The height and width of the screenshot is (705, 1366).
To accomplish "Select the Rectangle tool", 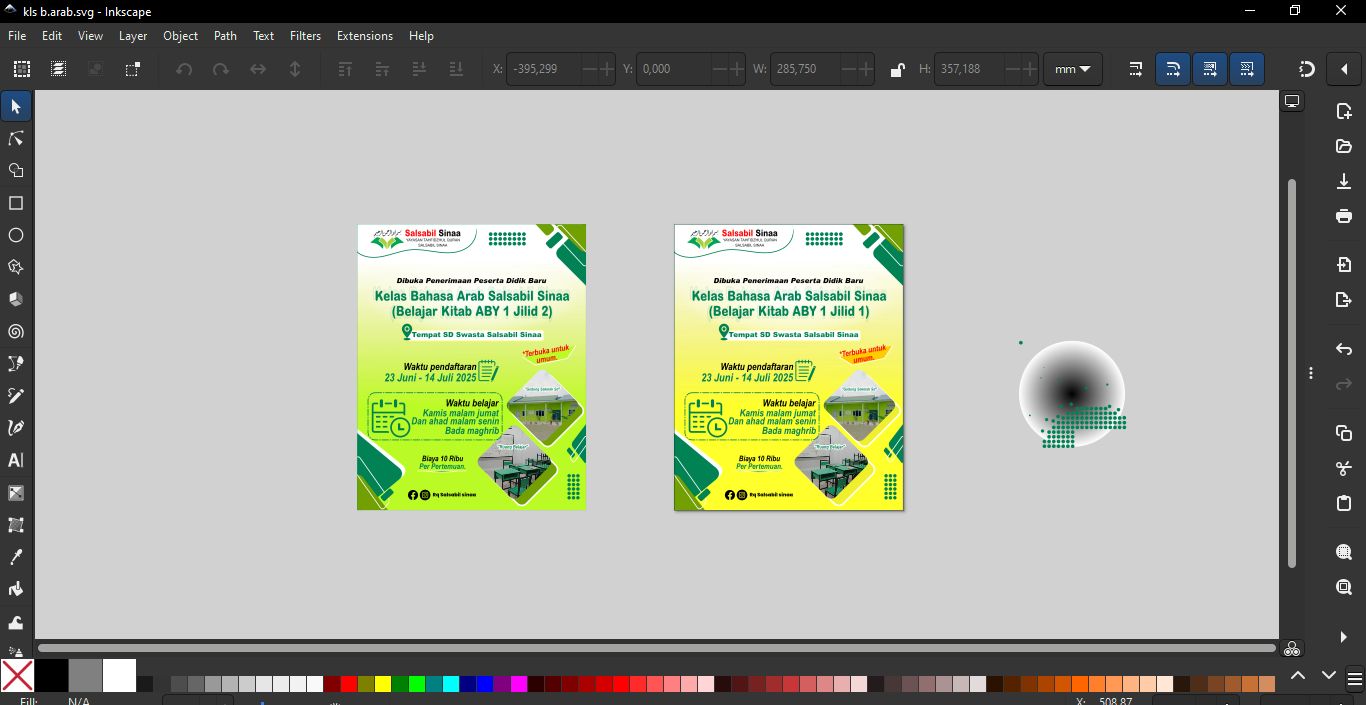I will (16, 203).
